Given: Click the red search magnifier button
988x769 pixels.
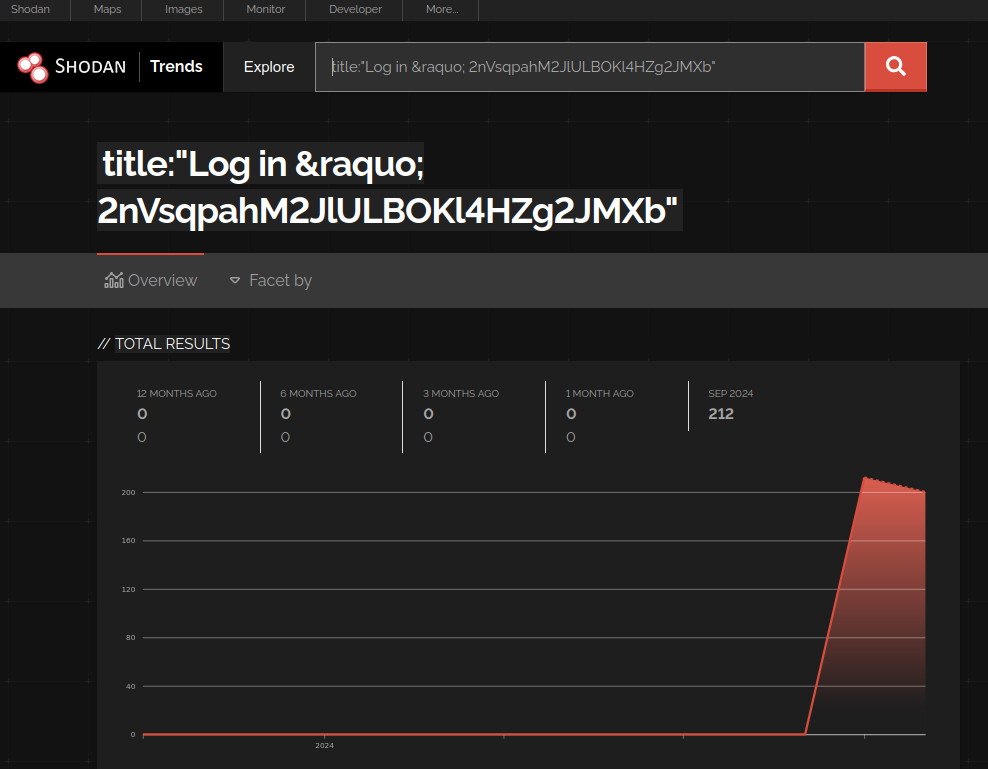Looking at the screenshot, I should tap(895, 67).
